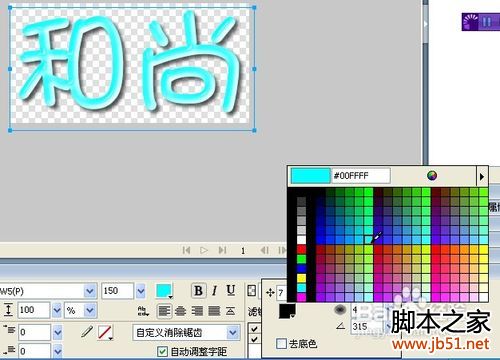Click the leading field showing 100

click(34, 310)
